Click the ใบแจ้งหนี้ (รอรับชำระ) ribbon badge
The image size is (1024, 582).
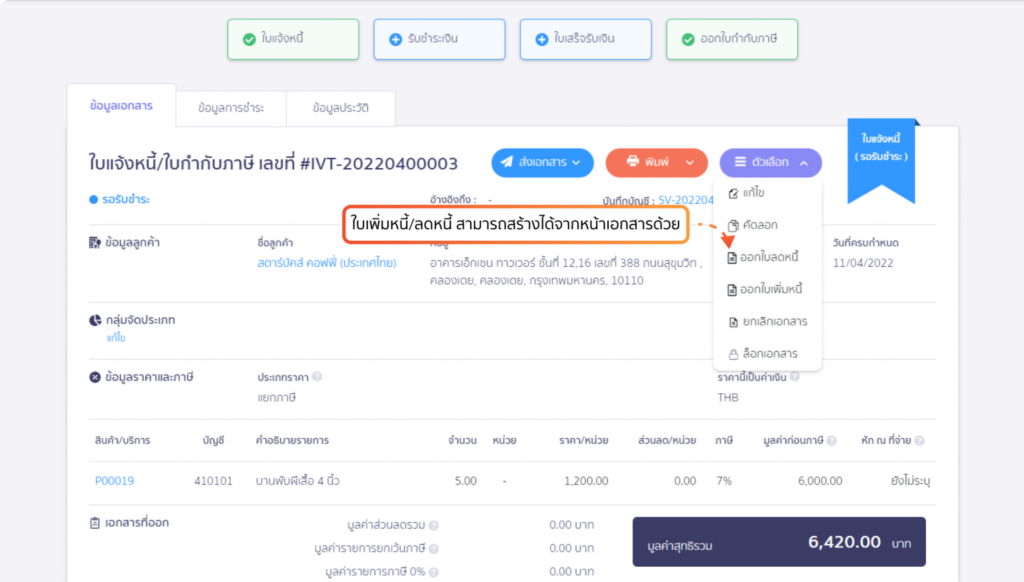coord(881,160)
